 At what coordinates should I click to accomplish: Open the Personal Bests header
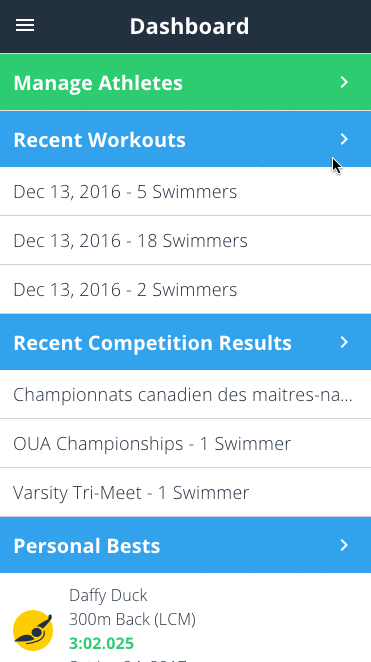pyautogui.click(x=185, y=545)
